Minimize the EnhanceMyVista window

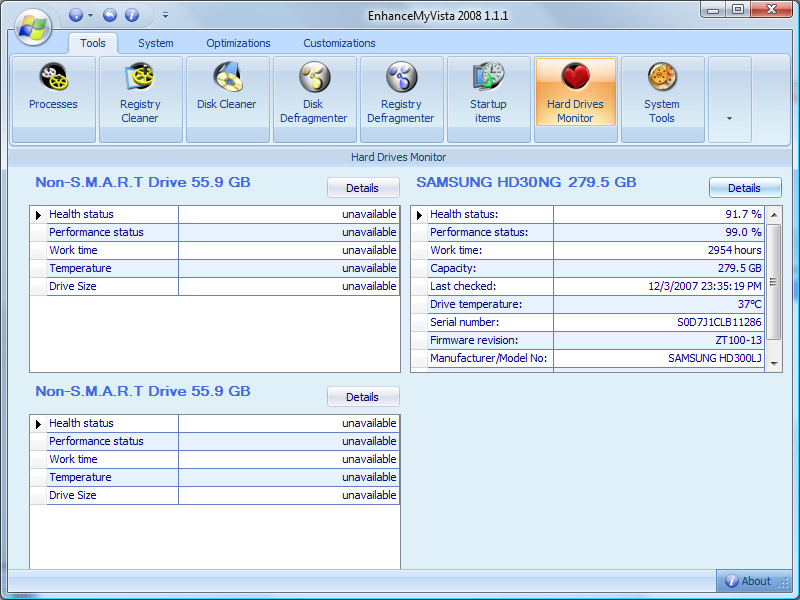[713, 10]
